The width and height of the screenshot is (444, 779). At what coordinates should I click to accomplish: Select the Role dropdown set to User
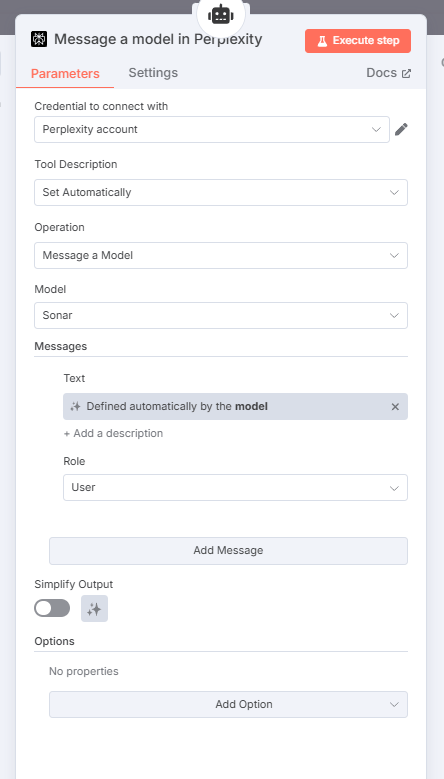[x=235, y=487]
